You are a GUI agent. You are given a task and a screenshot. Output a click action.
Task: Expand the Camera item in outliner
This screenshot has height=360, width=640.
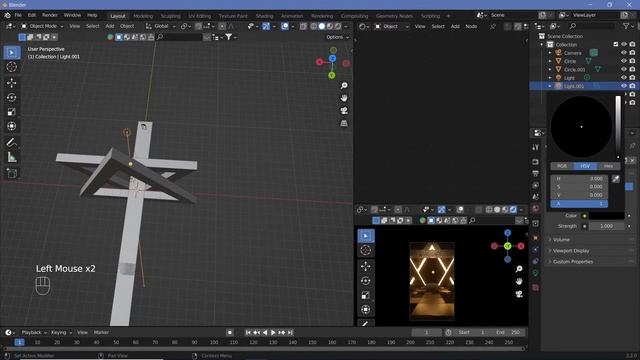[x=550, y=53]
